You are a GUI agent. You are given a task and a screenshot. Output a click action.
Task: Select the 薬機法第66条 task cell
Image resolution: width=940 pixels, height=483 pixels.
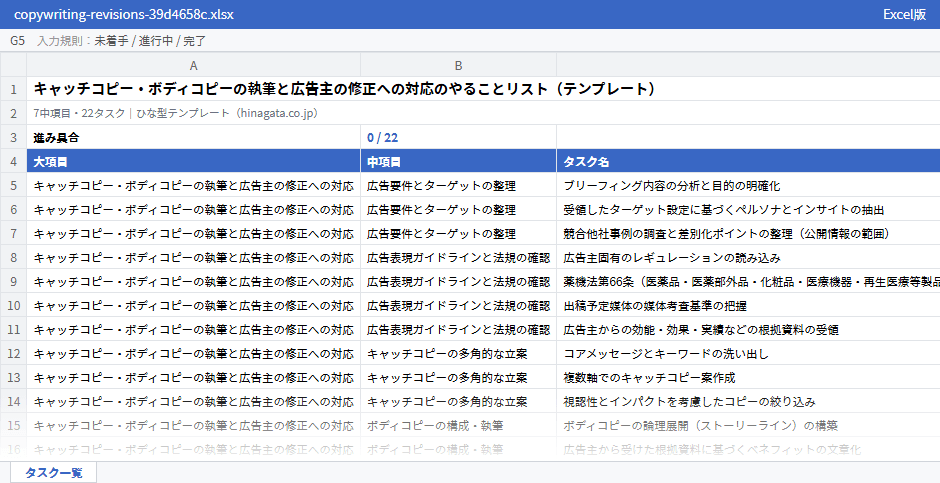click(x=748, y=282)
